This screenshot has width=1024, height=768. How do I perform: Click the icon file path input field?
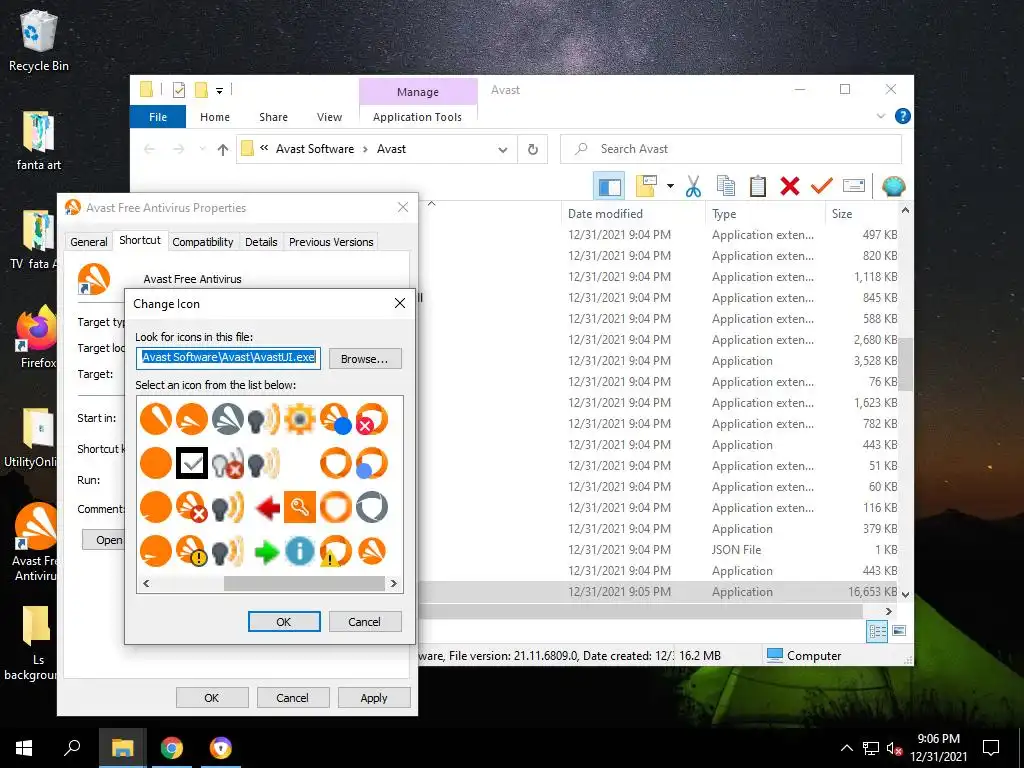click(229, 358)
